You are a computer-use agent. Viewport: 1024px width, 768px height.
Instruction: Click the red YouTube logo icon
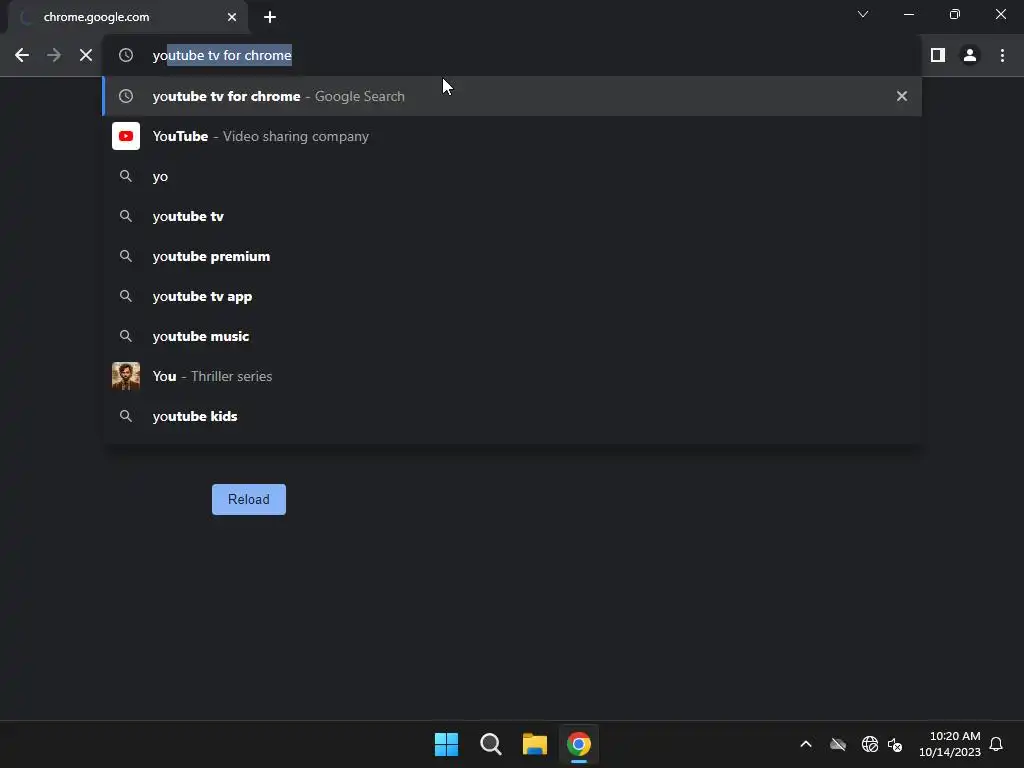click(x=126, y=136)
